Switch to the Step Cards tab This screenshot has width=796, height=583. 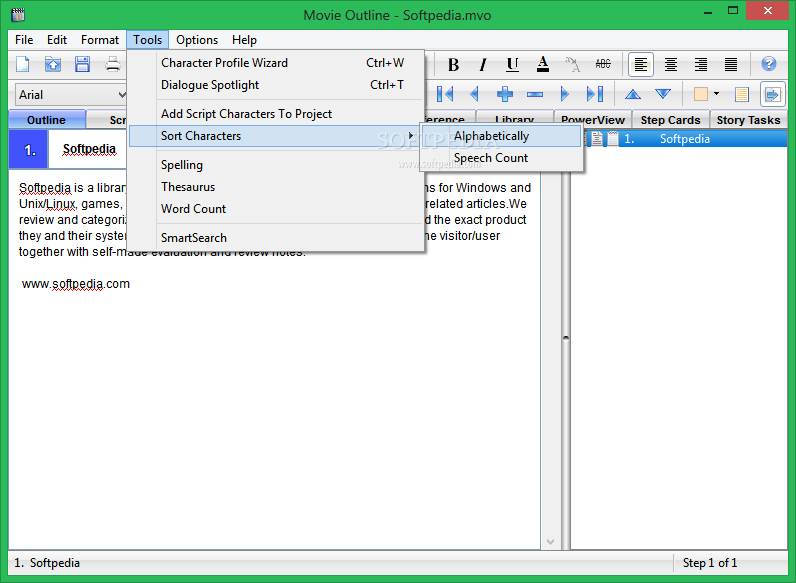tap(670, 120)
